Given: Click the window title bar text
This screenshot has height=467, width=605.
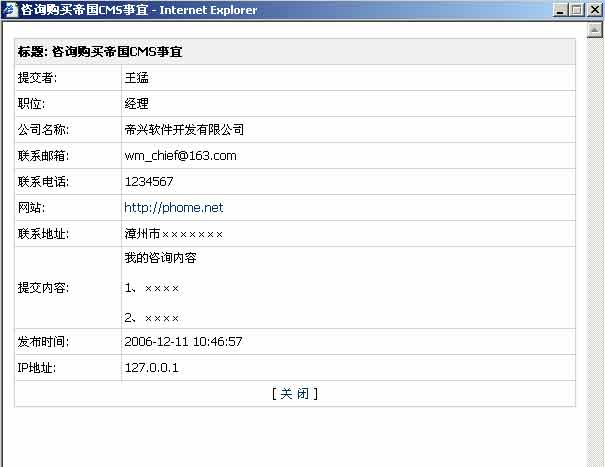Looking at the screenshot, I should (x=138, y=10).
